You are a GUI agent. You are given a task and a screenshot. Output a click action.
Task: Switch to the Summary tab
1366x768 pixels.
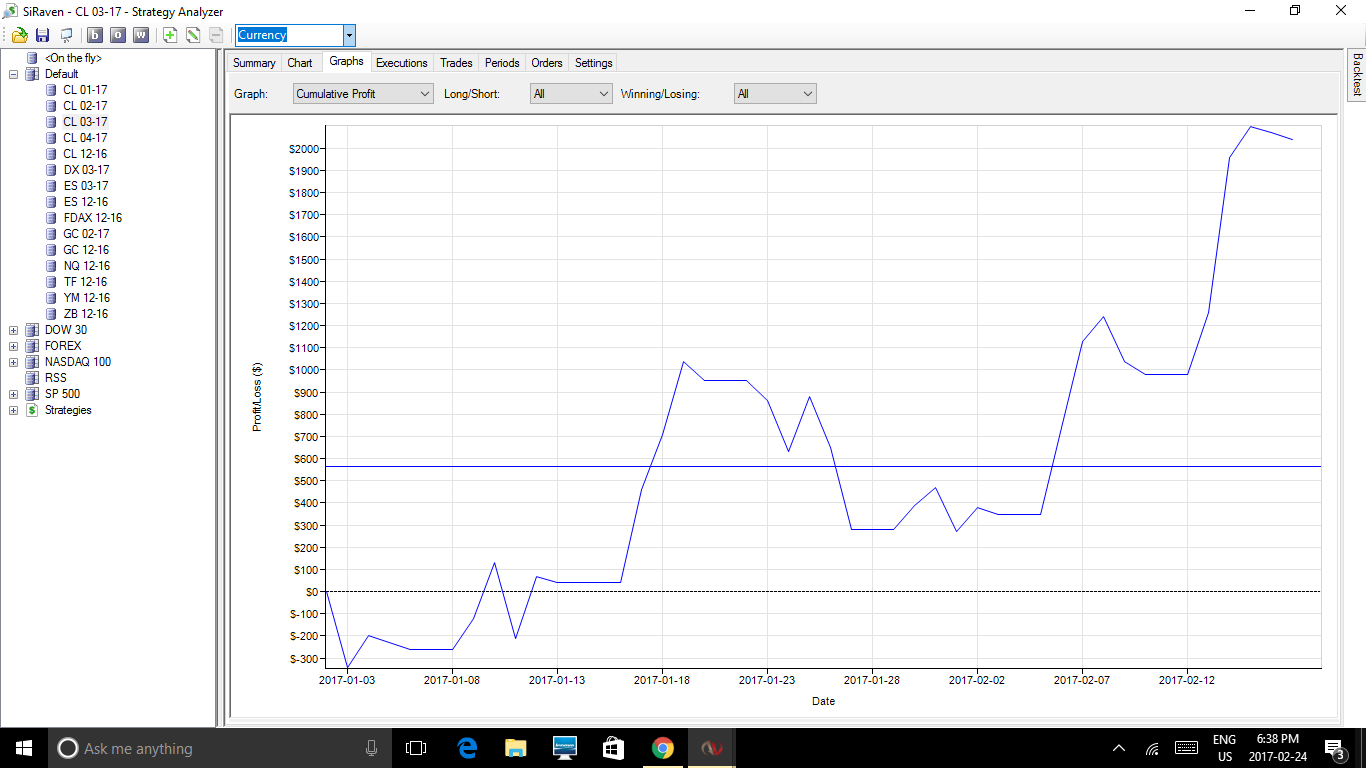click(254, 63)
